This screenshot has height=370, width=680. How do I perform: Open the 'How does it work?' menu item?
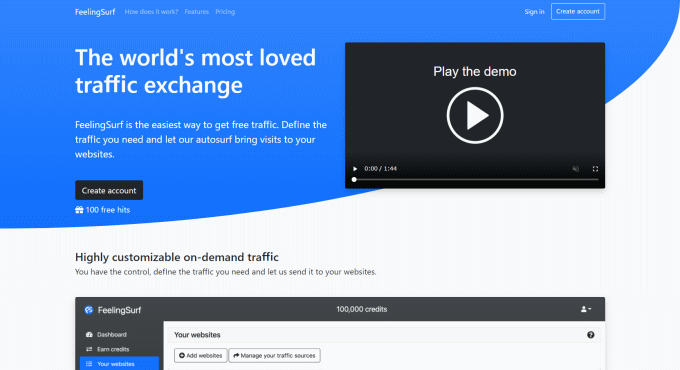(151, 12)
